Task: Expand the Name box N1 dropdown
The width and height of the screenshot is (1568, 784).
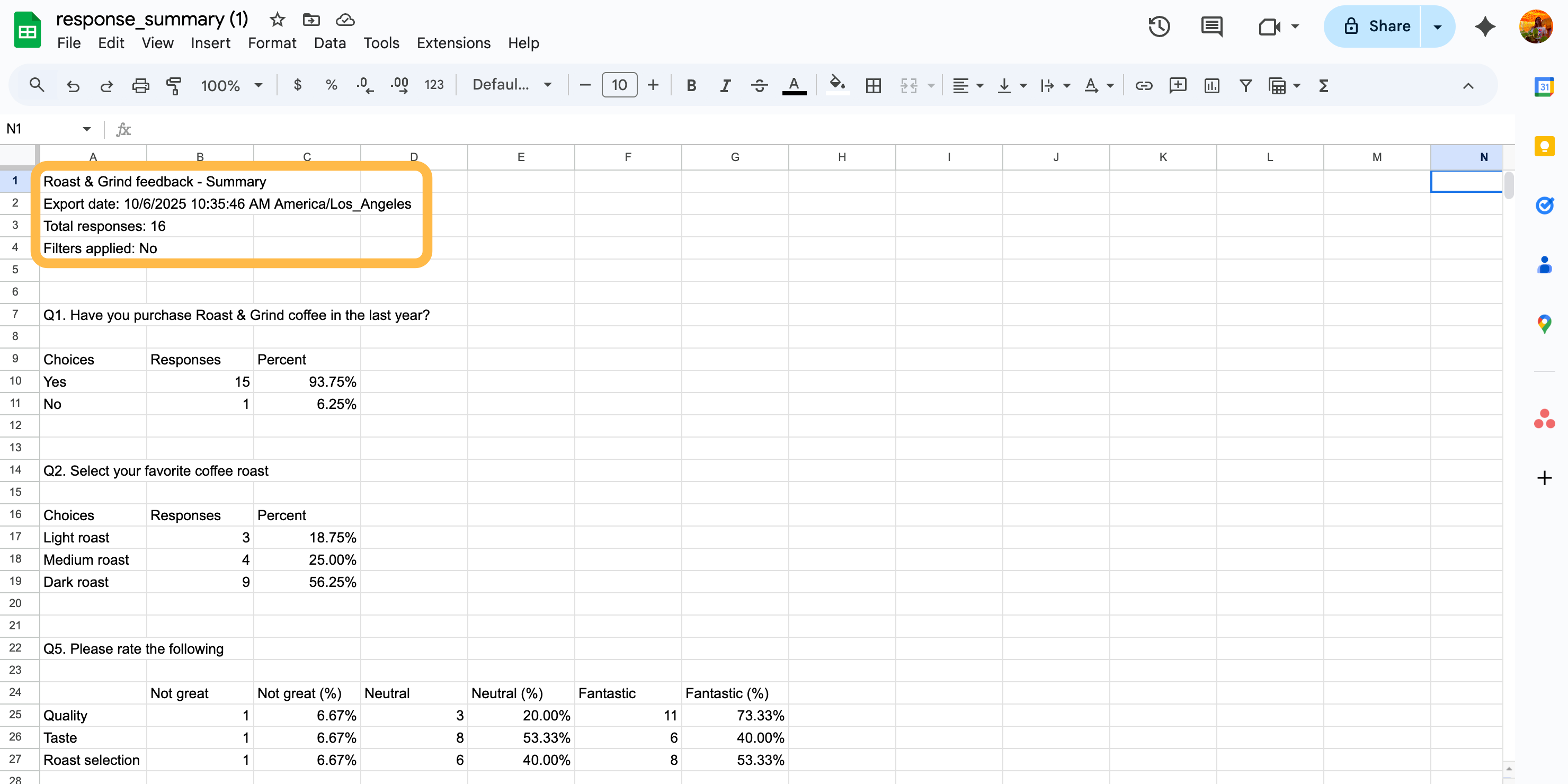Action: click(86, 129)
